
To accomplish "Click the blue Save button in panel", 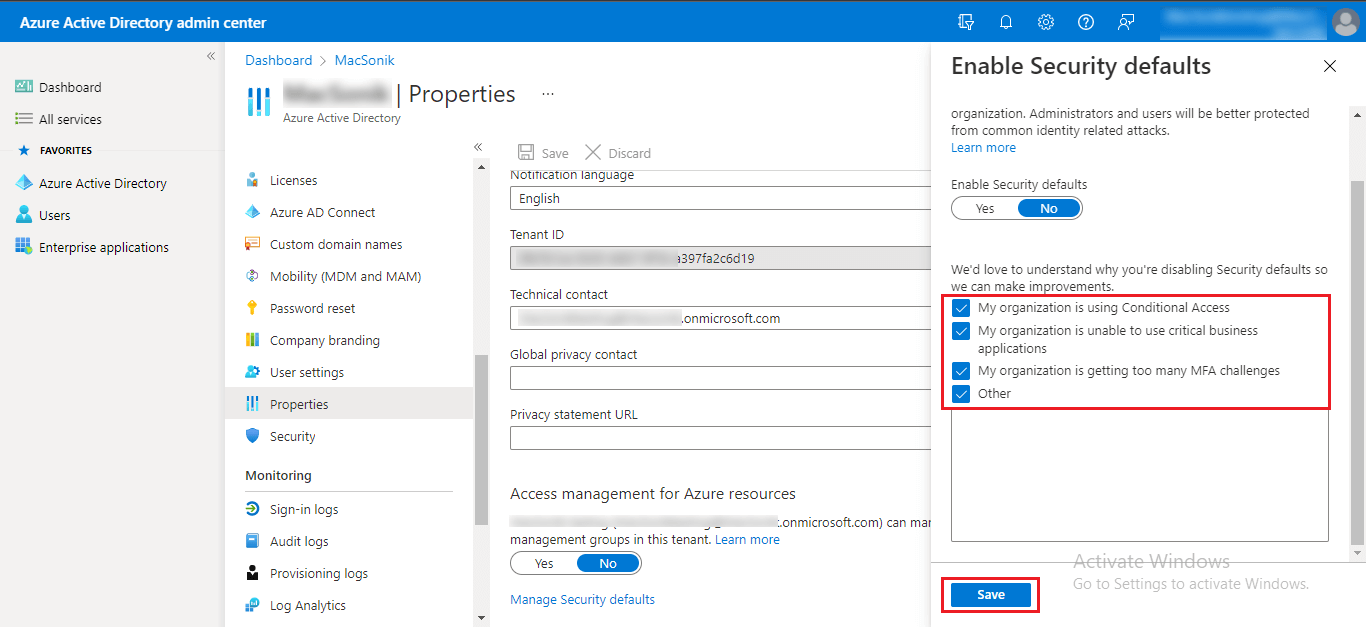I will 990,595.
